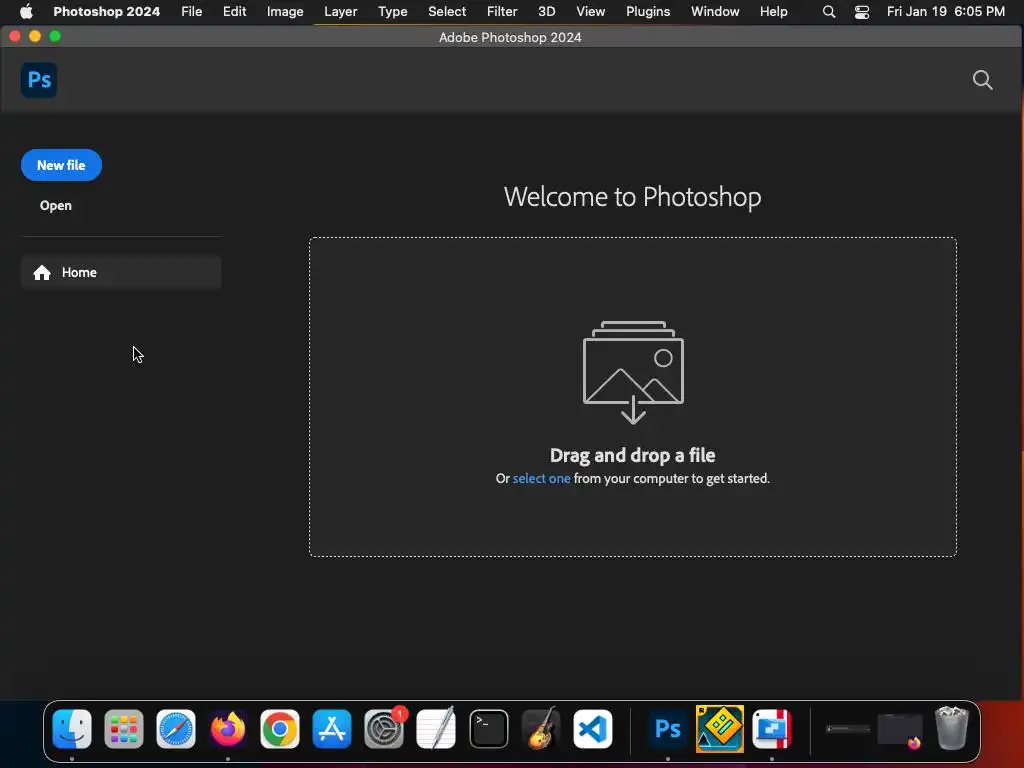Click the 'Adobe Photoshop 2024' window title

click(510, 37)
